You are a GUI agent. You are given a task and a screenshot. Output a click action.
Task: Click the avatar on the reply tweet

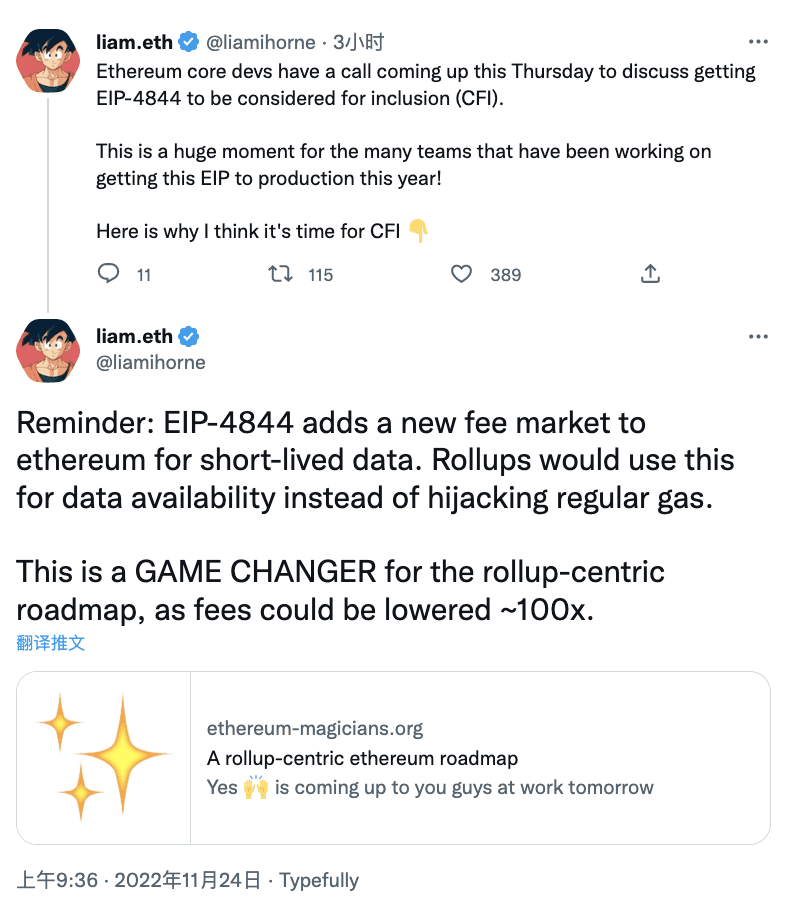pyautogui.click(x=47, y=350)
